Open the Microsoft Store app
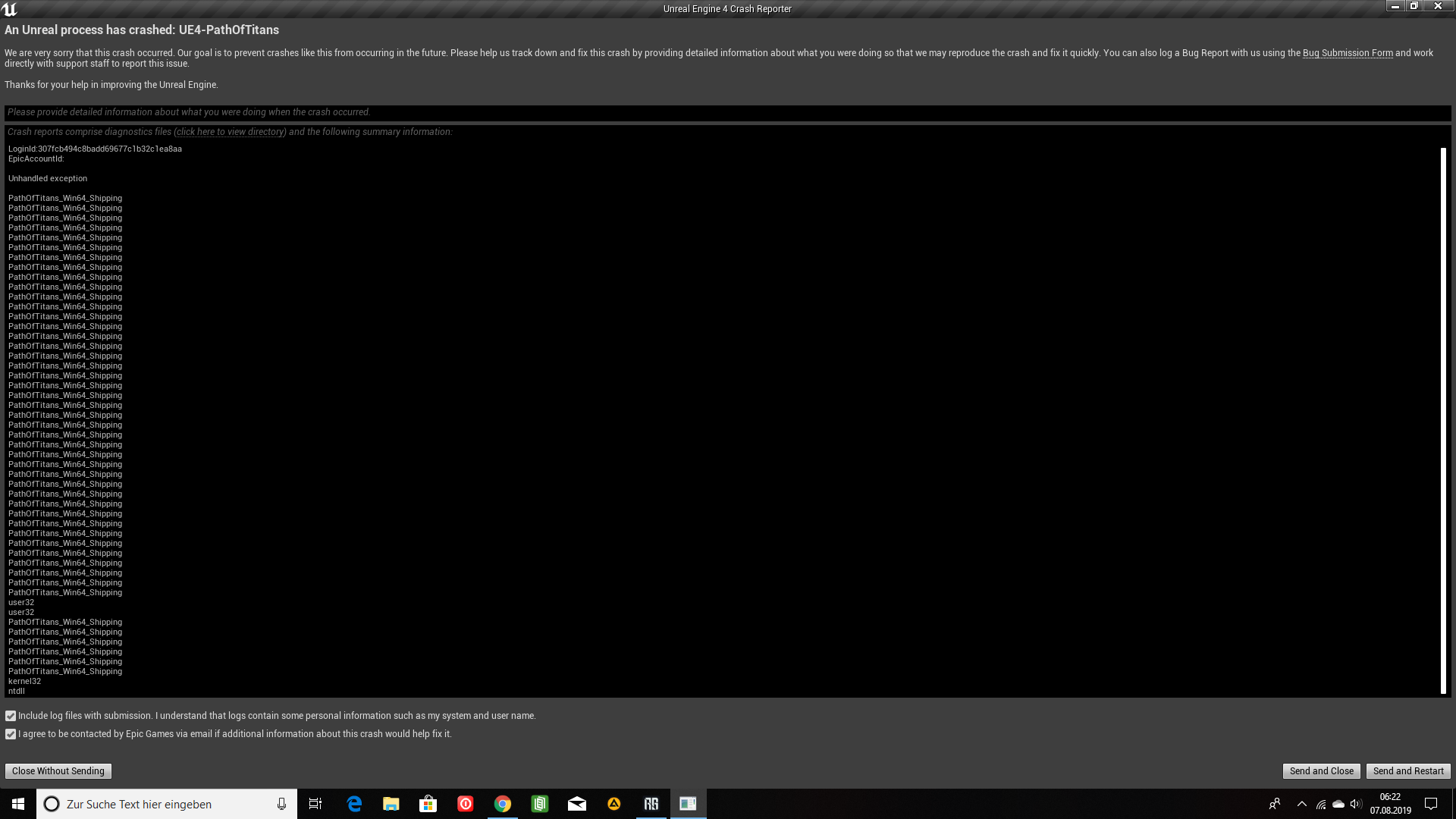Image resolution: width=1456 pixels, height=819 pixels. [428, 804]
